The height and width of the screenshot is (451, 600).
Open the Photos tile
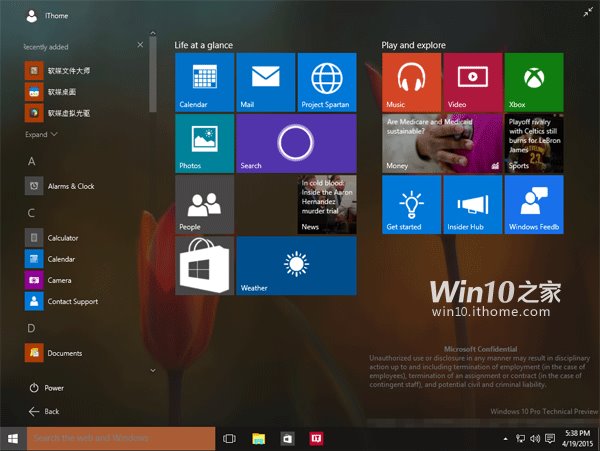204,143
